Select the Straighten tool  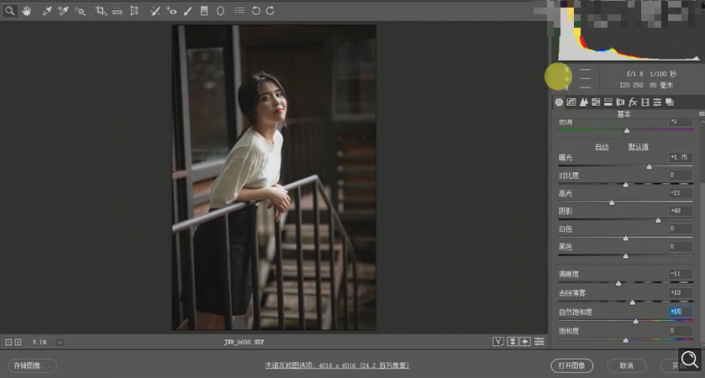click(x=117, y=11)
